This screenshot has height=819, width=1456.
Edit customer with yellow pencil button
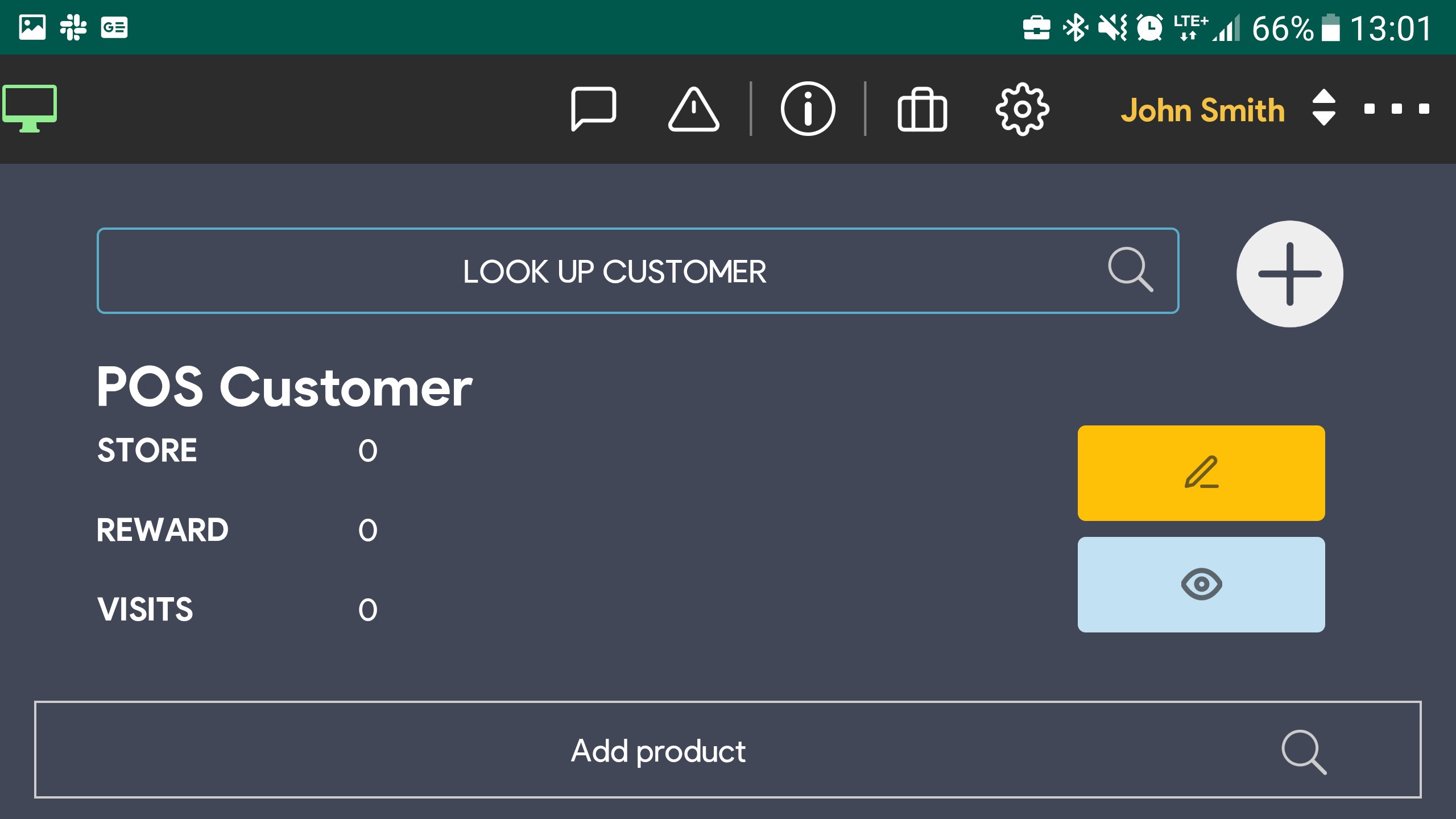point(1201,473)
